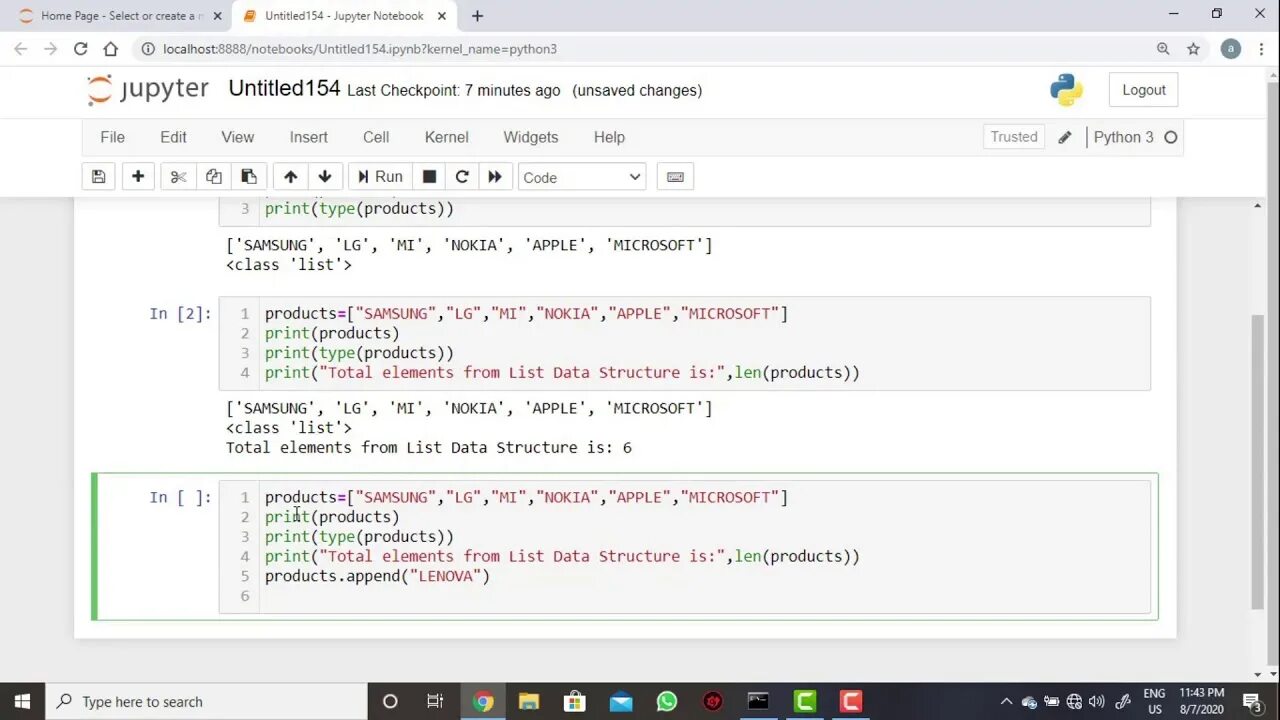The width and height of the screenshot is (1280, 720).
Task: Click the volume speaker tray icon
Action: (1097, 701)
